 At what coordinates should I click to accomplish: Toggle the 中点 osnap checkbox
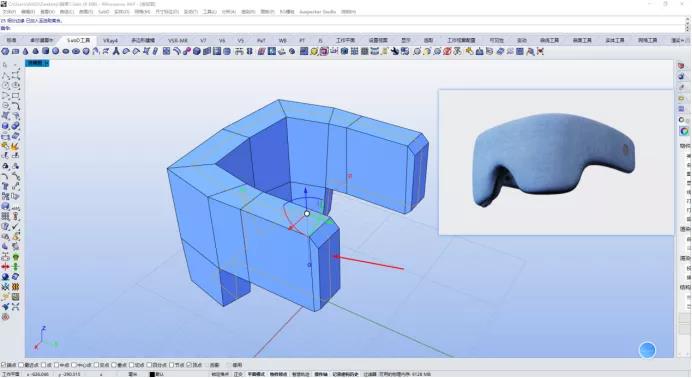point(56,365)
